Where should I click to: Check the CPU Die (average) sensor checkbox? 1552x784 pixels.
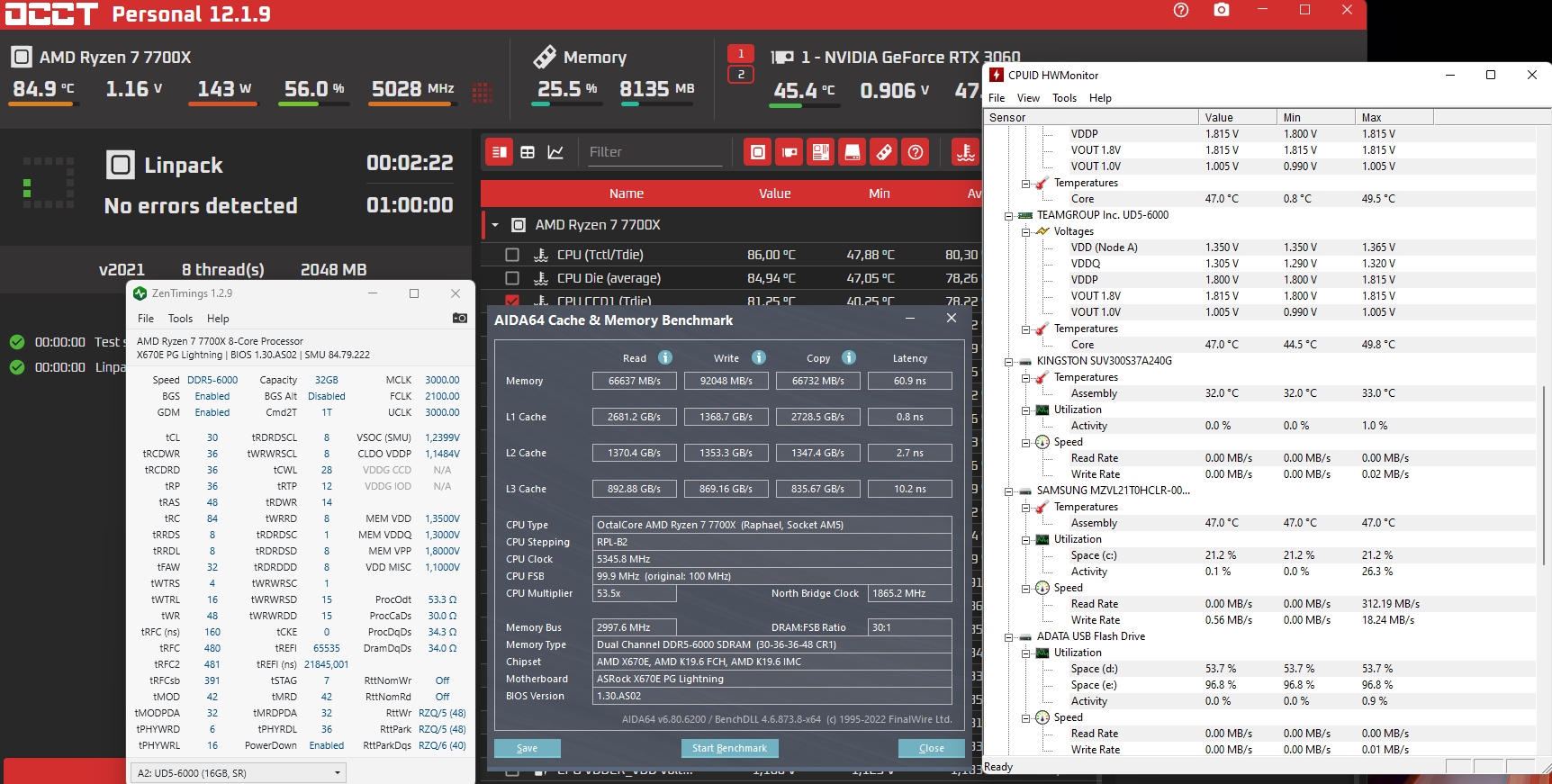512,278
